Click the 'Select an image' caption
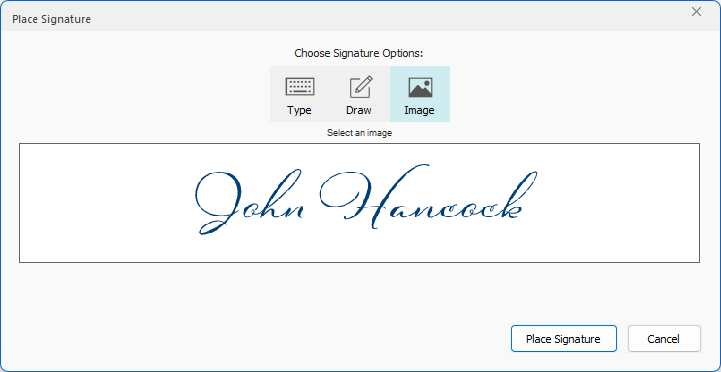Image resolution: width=721 pixels, height=372 pixels. click(359, 133)
